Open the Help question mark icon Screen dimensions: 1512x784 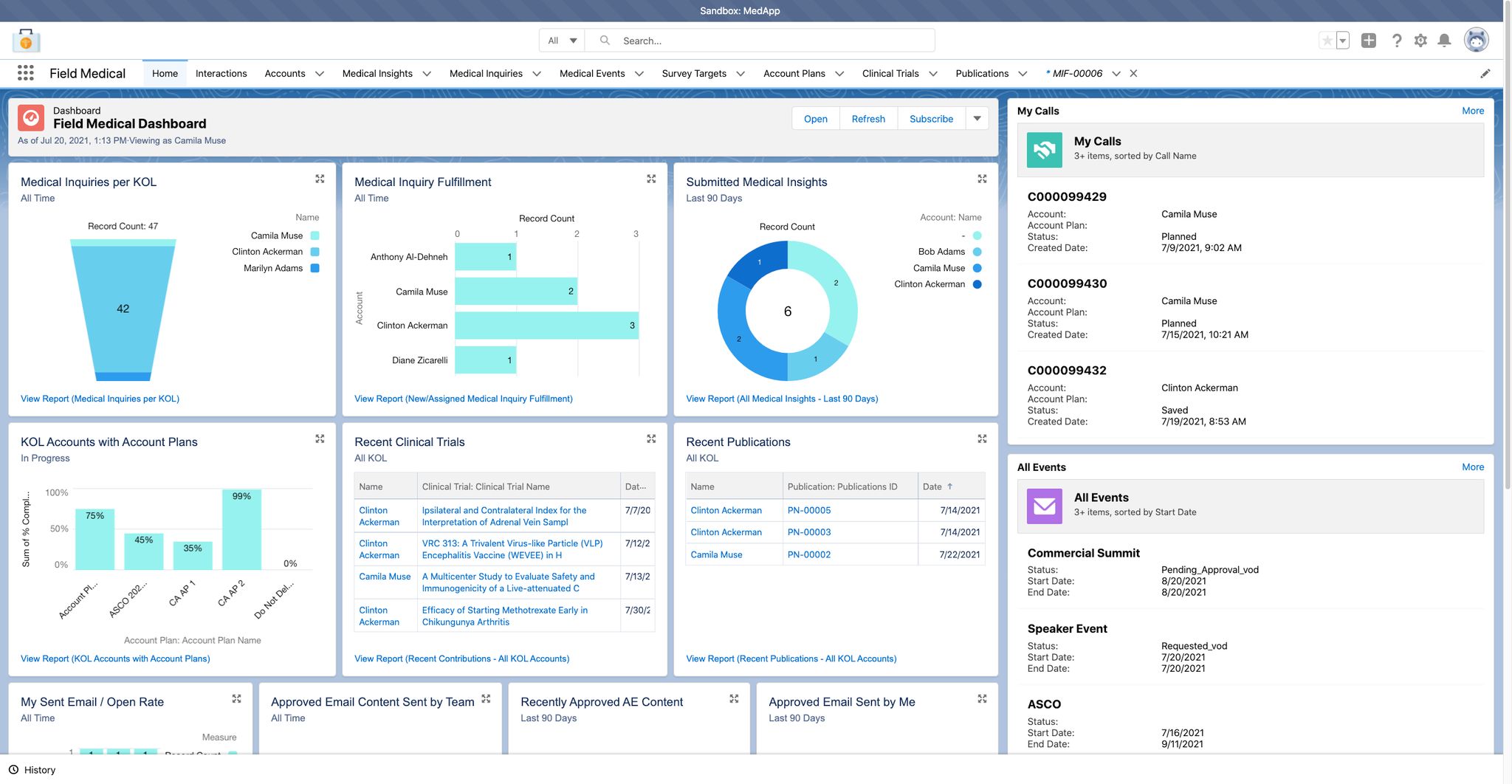click(x=1396, y=41)
